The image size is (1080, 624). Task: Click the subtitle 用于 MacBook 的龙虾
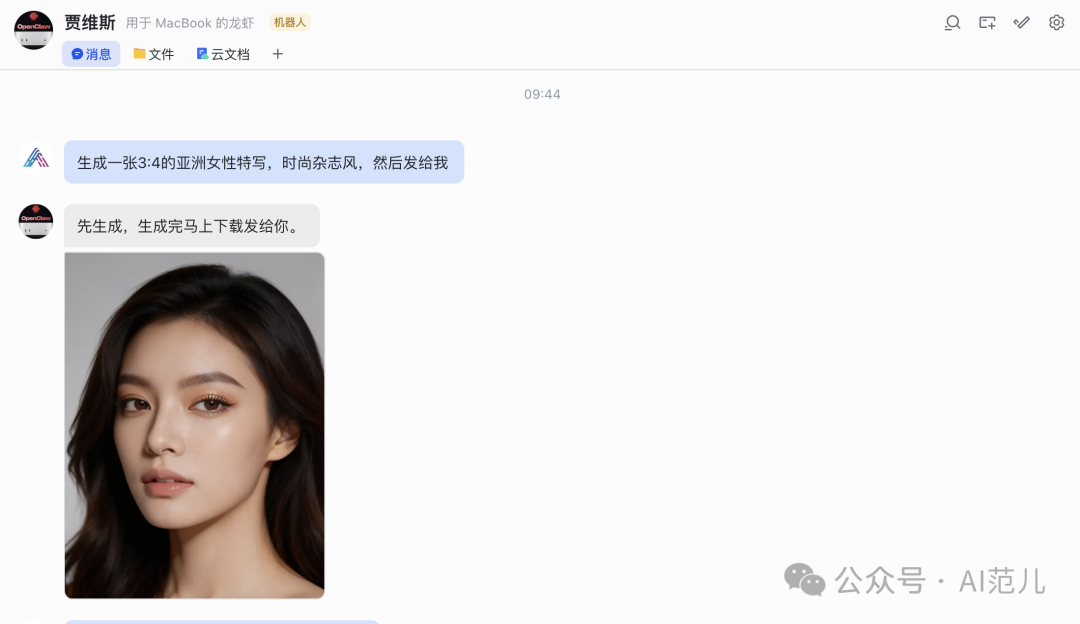(x=189, y=23)
